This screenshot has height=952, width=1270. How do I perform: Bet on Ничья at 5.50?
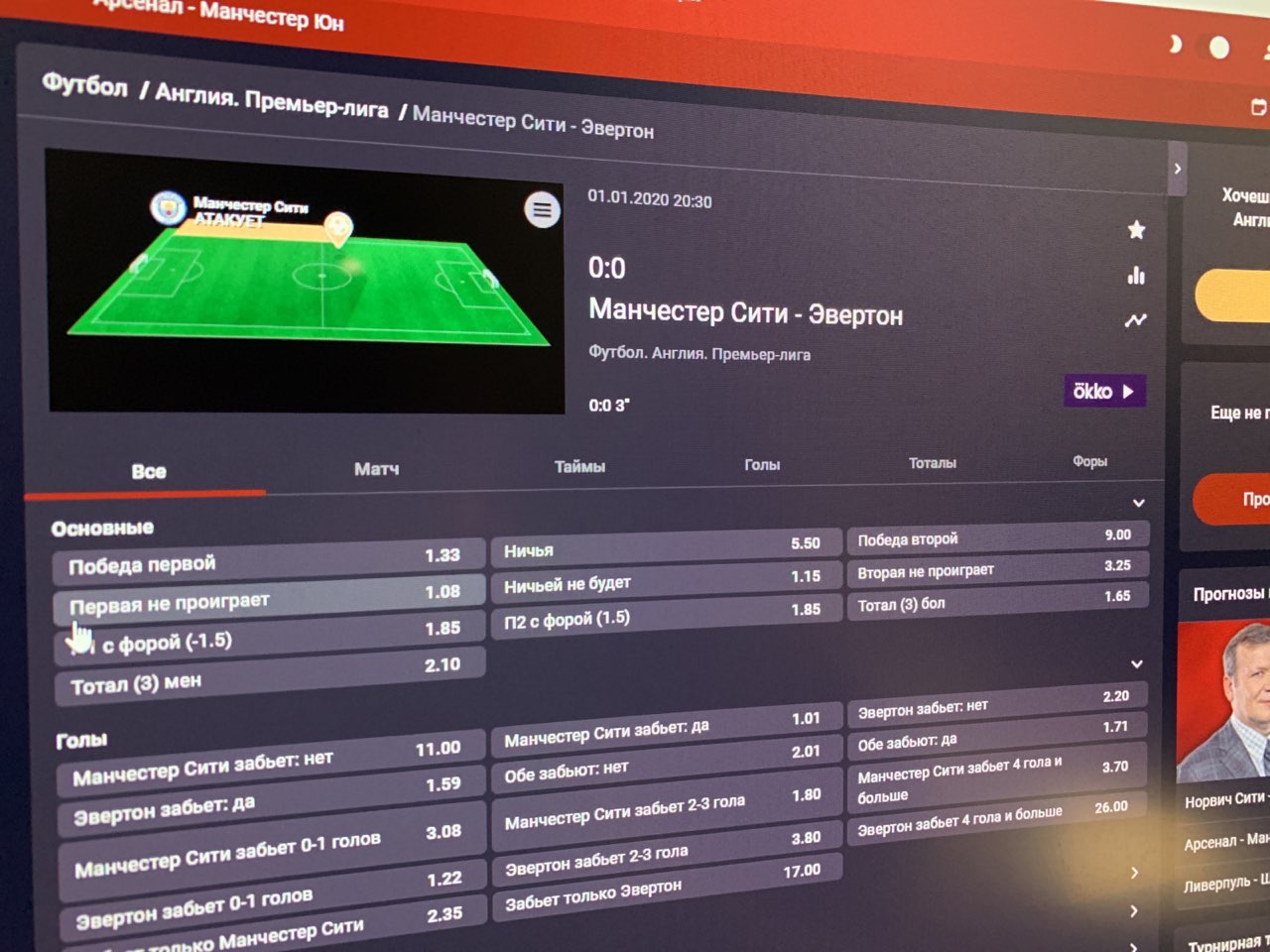coord(667,546)
